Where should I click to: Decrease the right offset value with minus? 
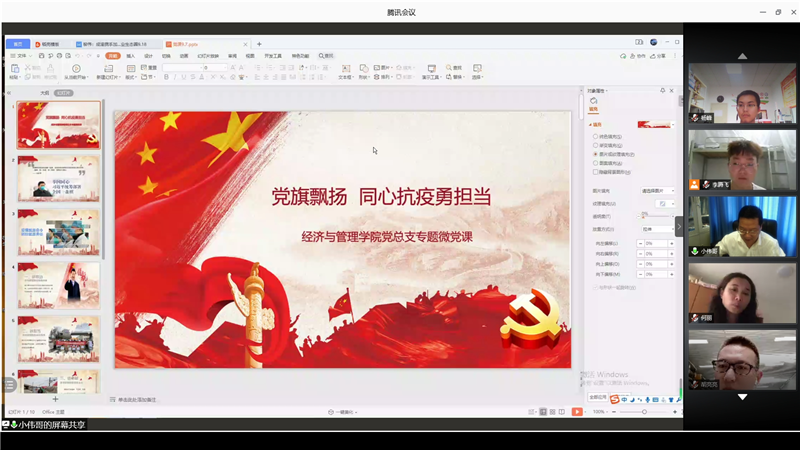640,254
